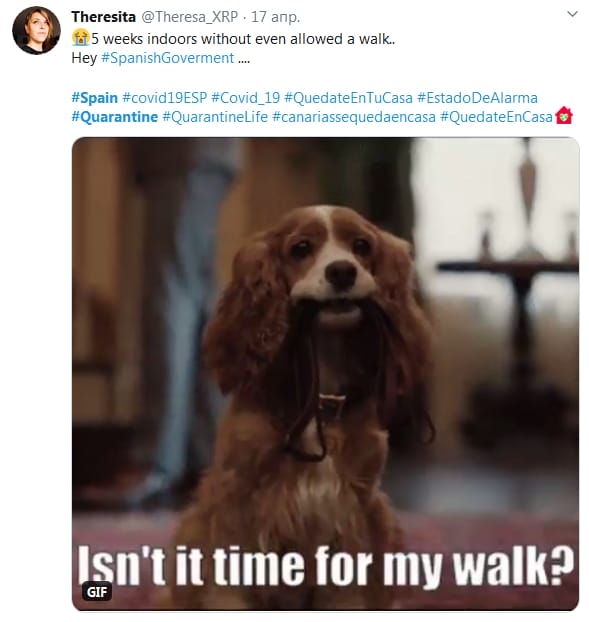Click the house emoji after #QuedateEnCasa
This screenshot has width=589, height=622.
(564, 116)
